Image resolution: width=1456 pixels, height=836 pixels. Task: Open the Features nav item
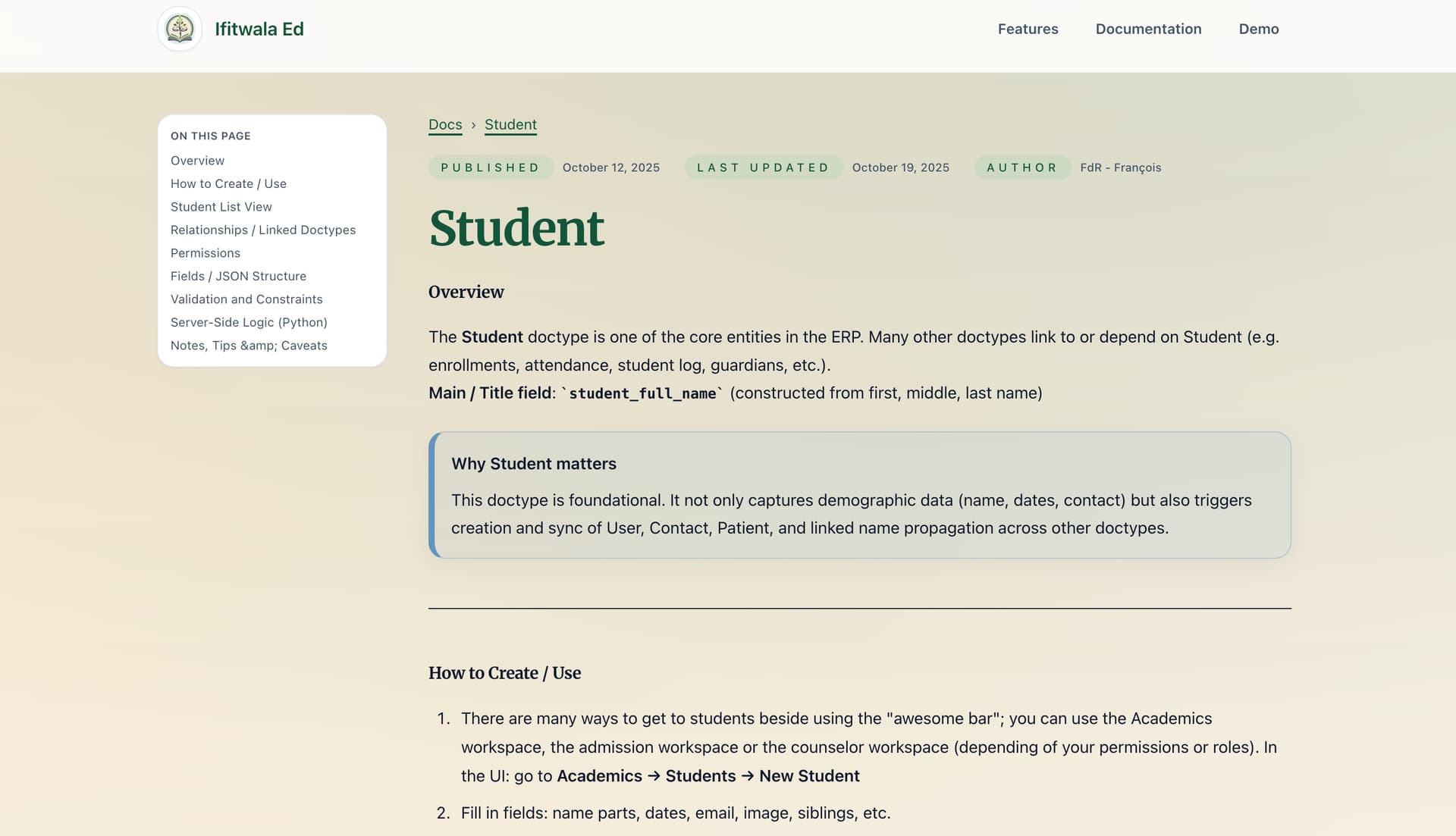tap(1028, 29)
